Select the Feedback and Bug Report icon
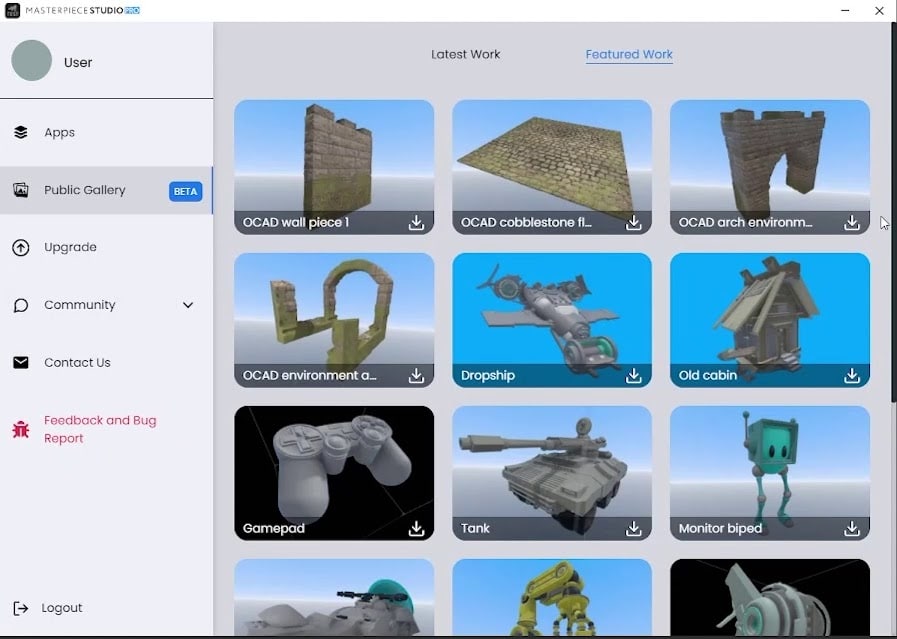The image size is (897, 639). pyautogui.click(x=18, y=428)
